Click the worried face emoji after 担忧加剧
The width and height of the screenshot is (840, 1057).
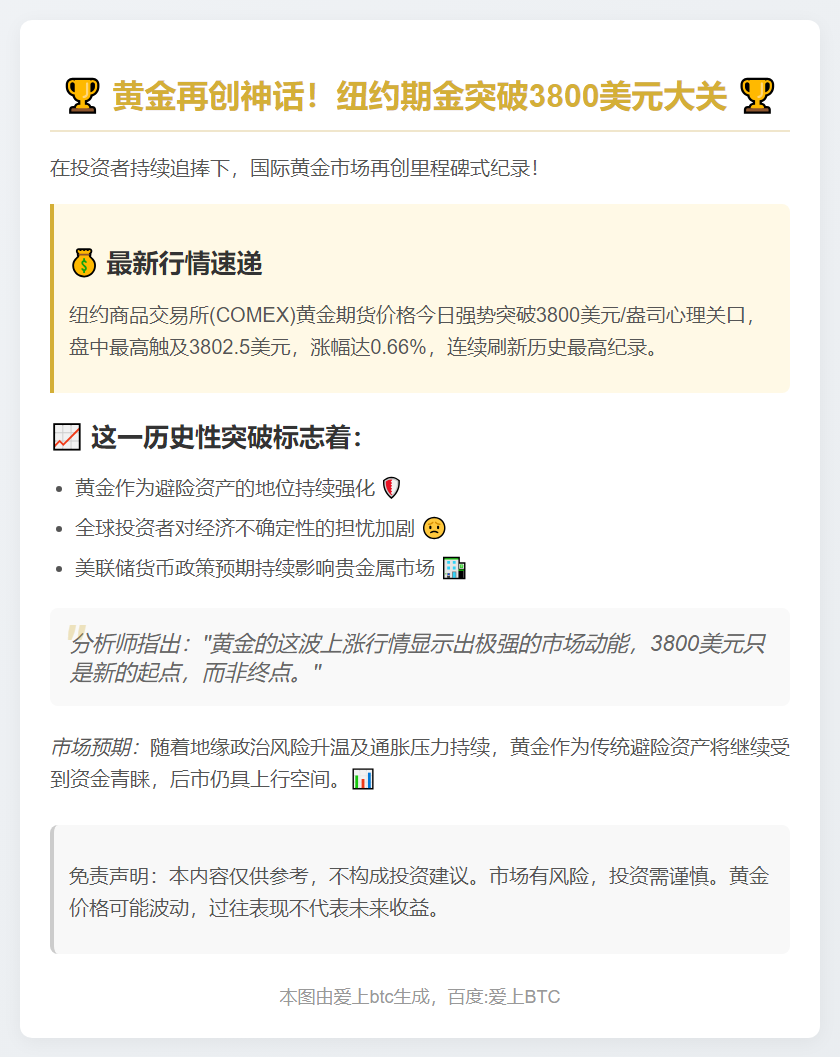coord(434,528)
